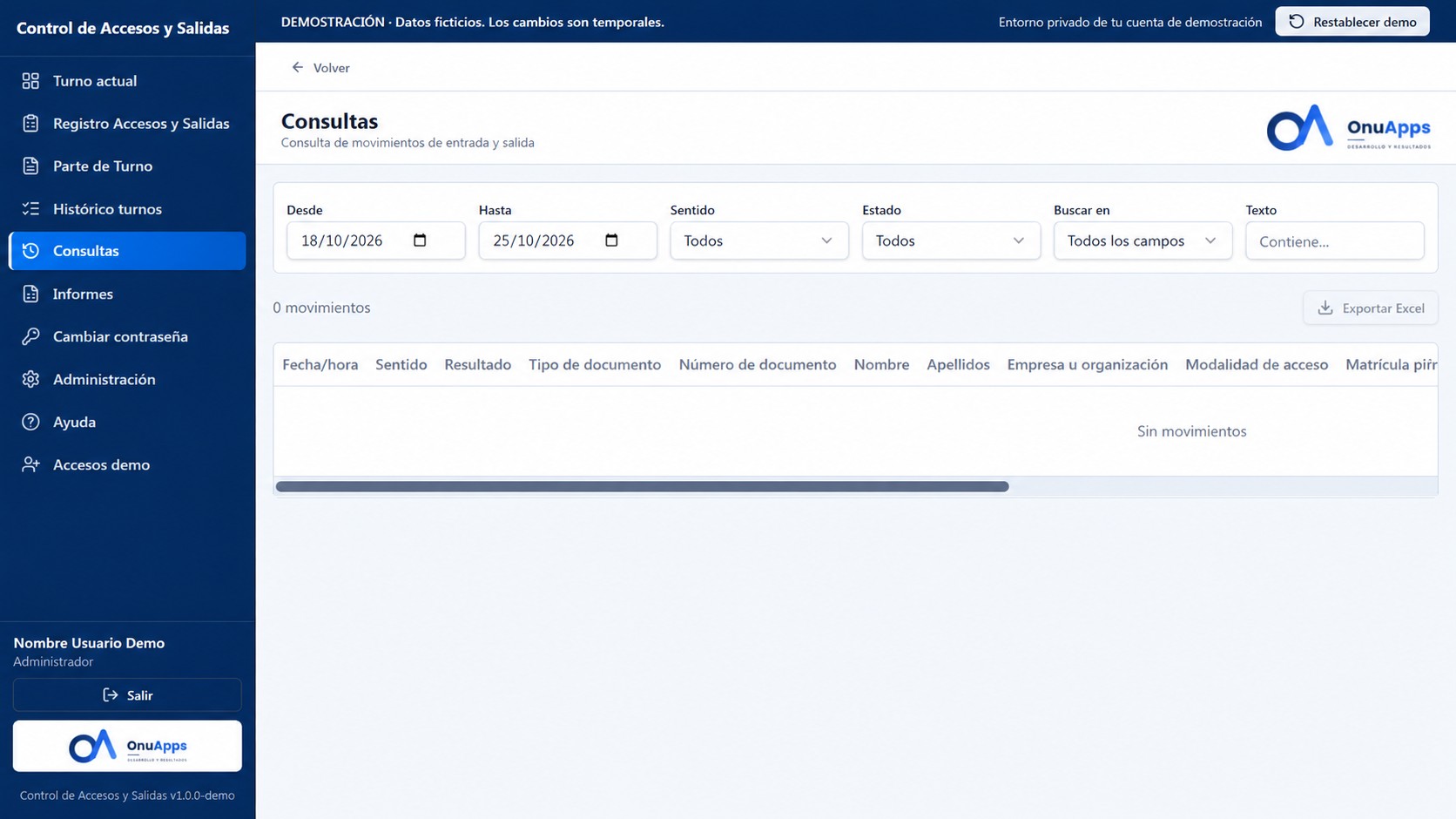The height and width of the screenshot is (819, 1456).
Task: Click the Apellidos column header
Action: tap(958, 364)
